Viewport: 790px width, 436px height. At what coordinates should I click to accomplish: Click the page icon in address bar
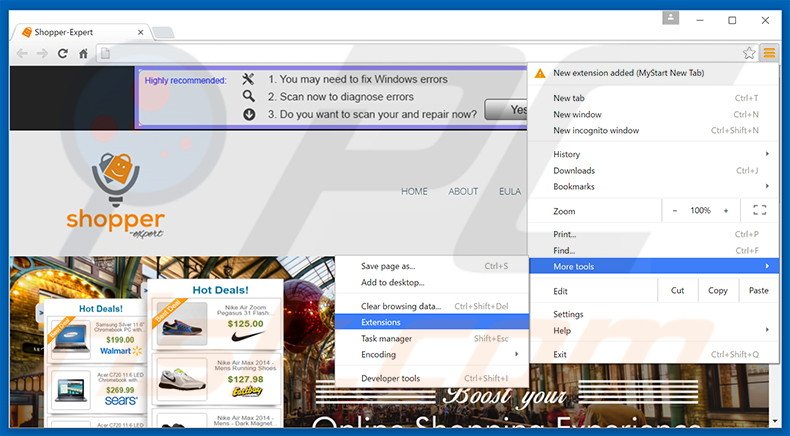(x=105, y=53)
